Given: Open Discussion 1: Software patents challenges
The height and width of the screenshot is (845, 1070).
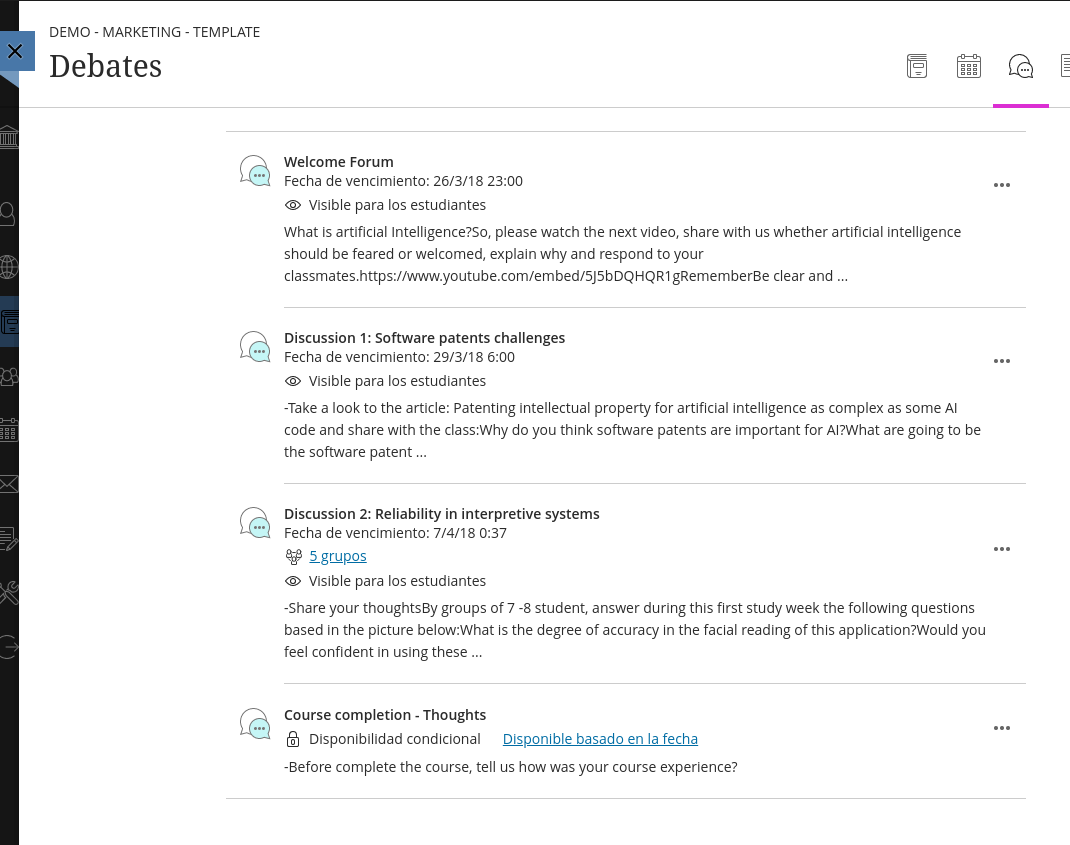Looking at the screenshot, I should pyautogui.click(x=424, y=338).
